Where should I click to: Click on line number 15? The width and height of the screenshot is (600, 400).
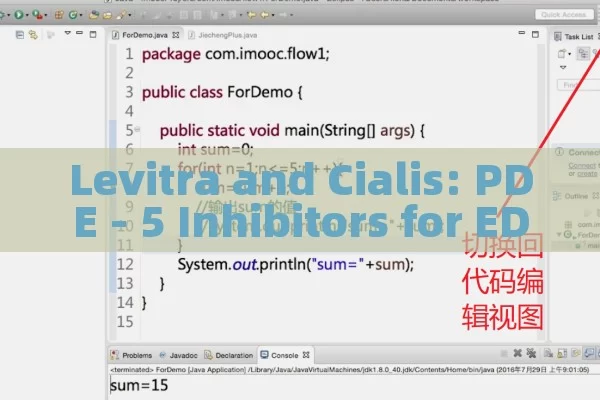pyautogui.click(x=125, y=322)
